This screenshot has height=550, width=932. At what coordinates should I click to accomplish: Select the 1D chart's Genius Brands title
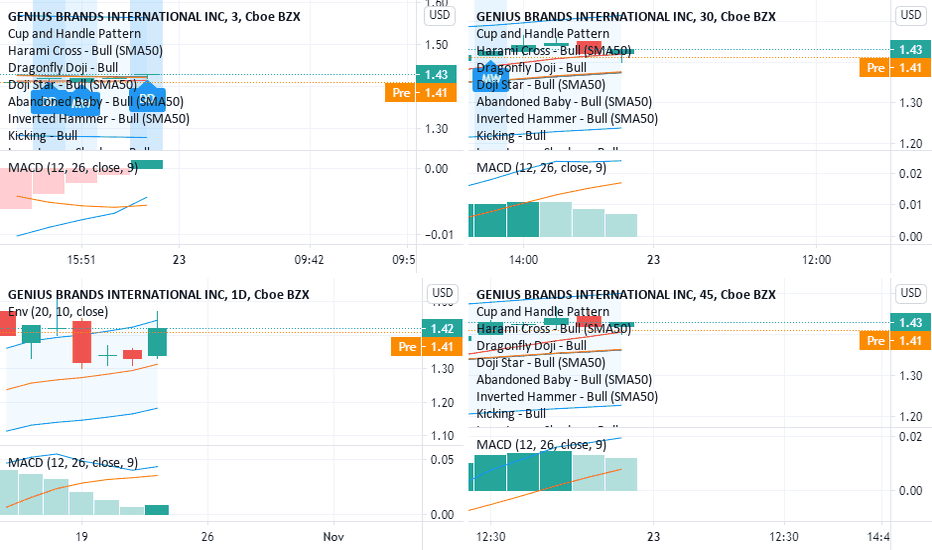point(158,294)
